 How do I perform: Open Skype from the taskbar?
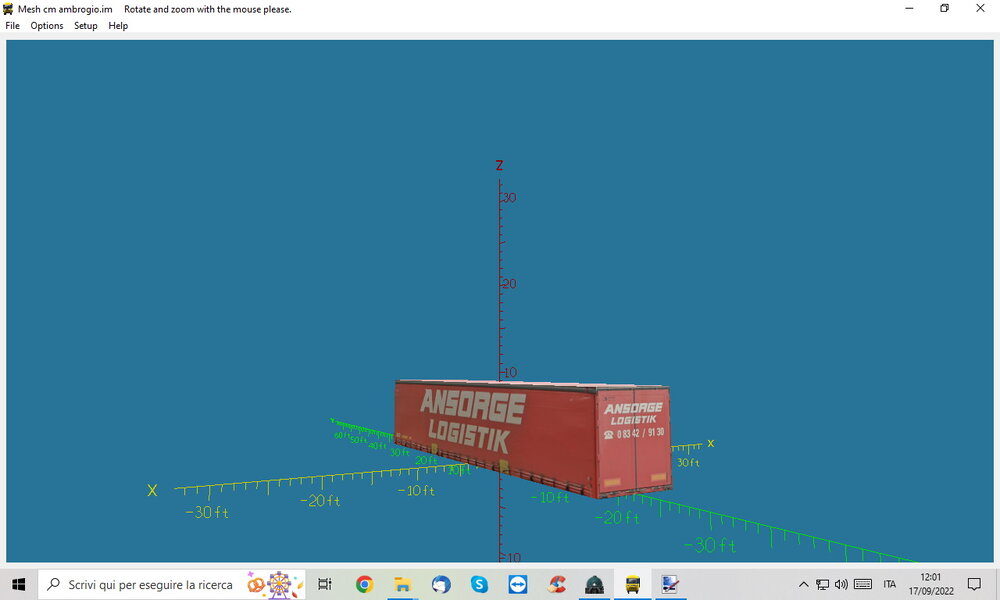[479, 584]
